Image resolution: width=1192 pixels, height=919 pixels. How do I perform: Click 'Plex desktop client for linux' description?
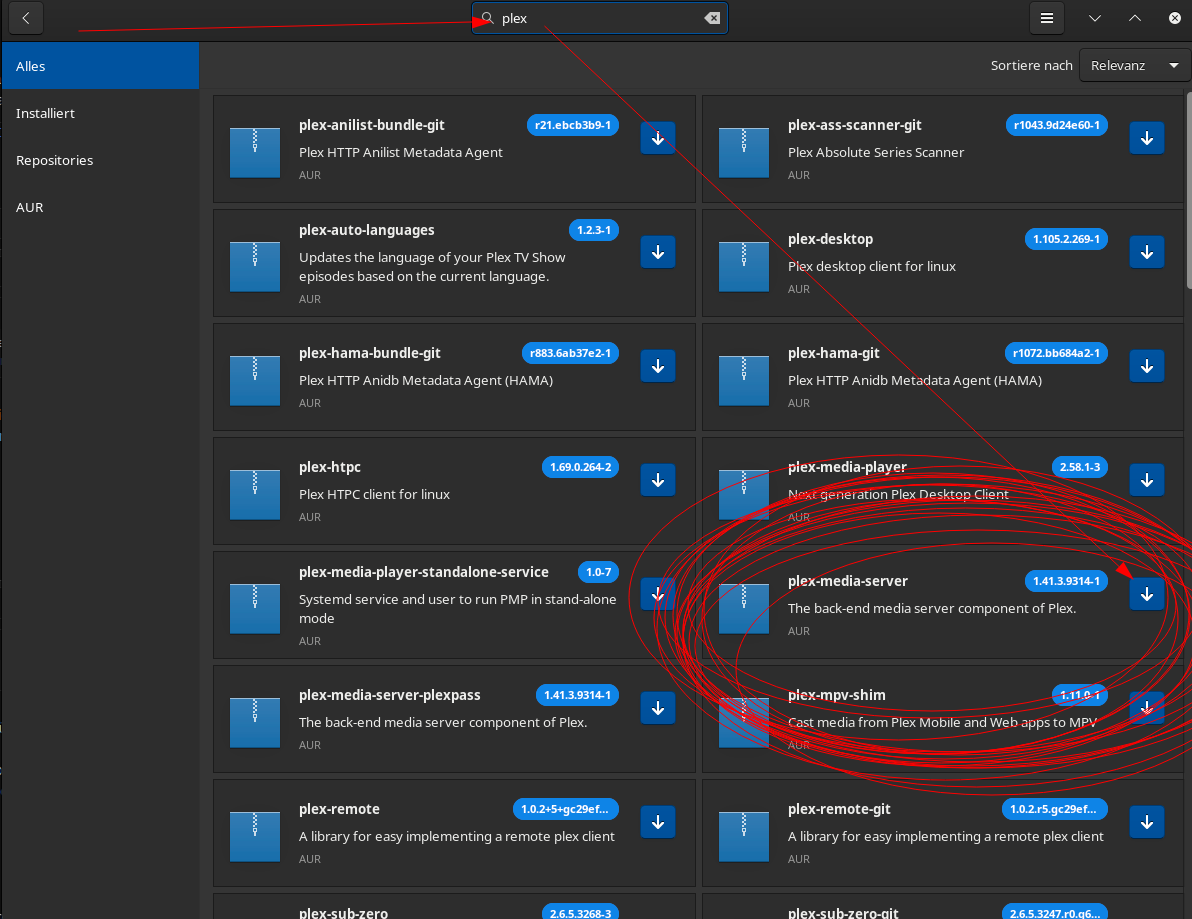point(871,266)
